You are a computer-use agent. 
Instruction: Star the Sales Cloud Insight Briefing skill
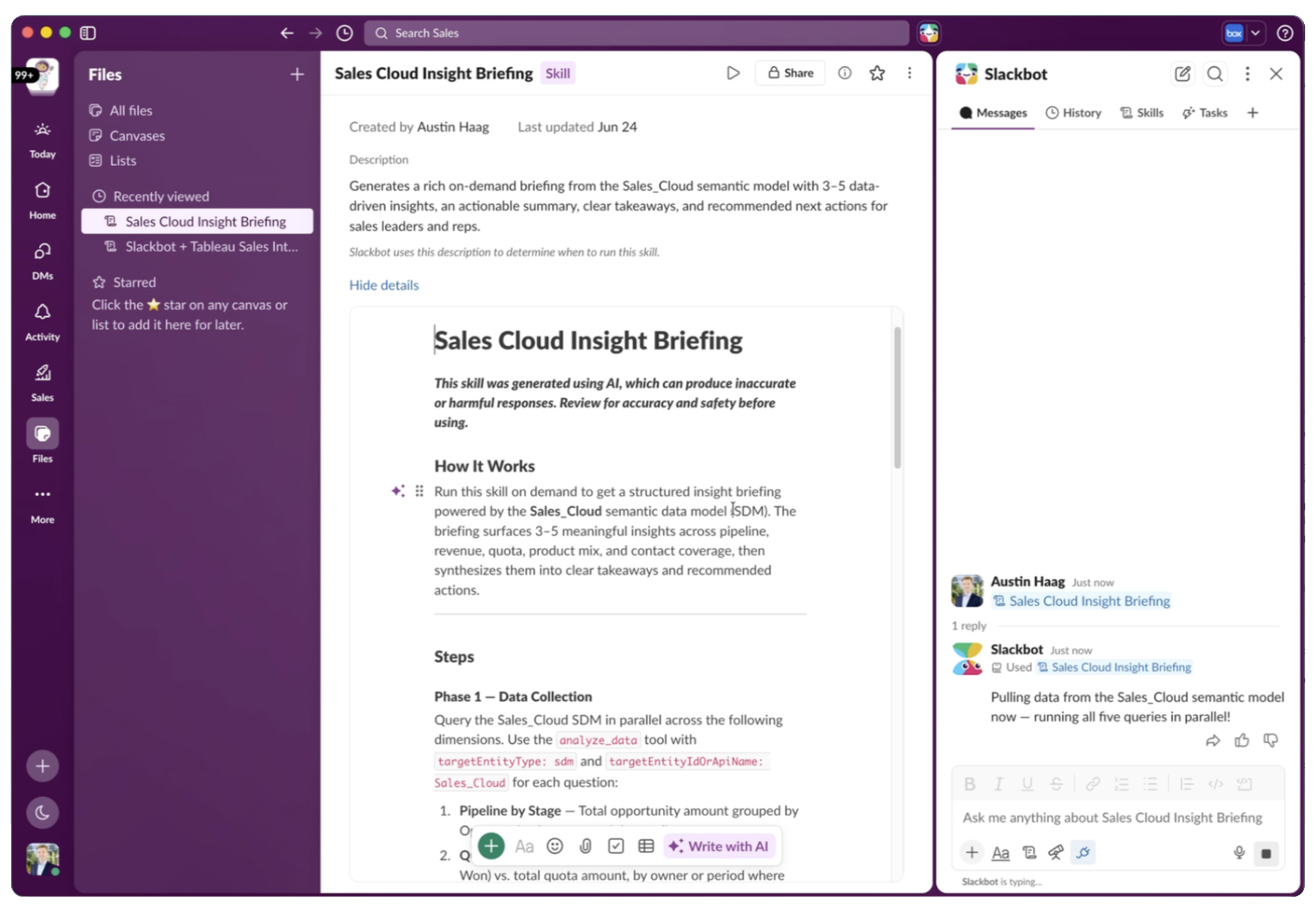(x=877, y=73)
